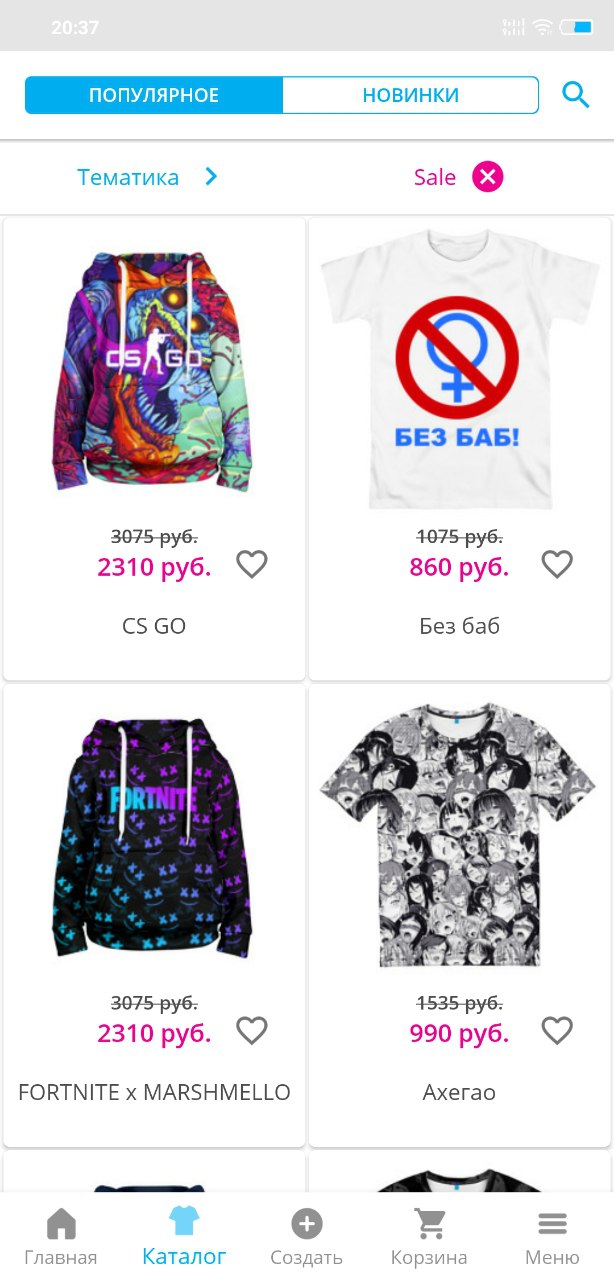Open the Меню hamburger icon
This screenshot has height=1280, width=614.
tap(552, 1224)
